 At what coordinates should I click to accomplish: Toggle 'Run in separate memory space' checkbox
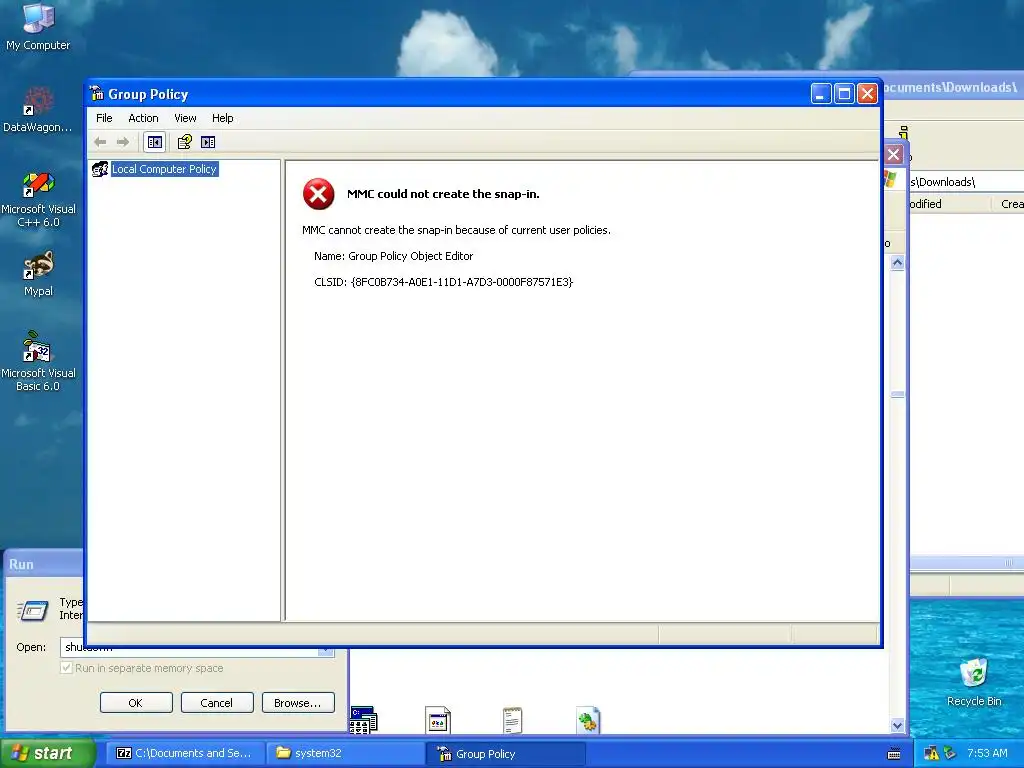(66, 668)
